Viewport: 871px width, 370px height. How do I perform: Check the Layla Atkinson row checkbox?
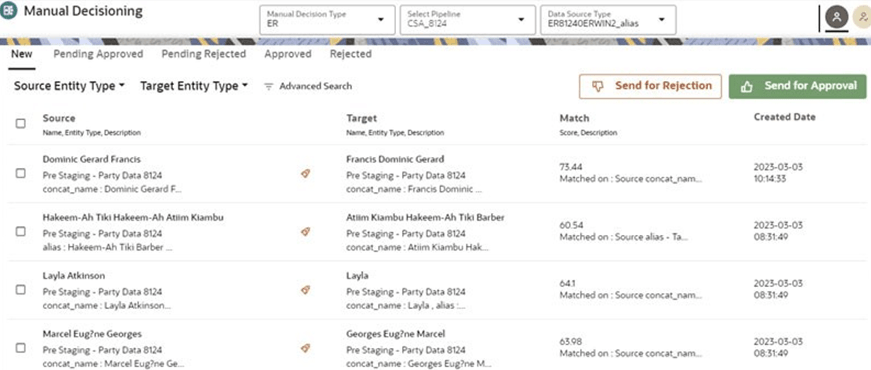(x=21, y=289)
